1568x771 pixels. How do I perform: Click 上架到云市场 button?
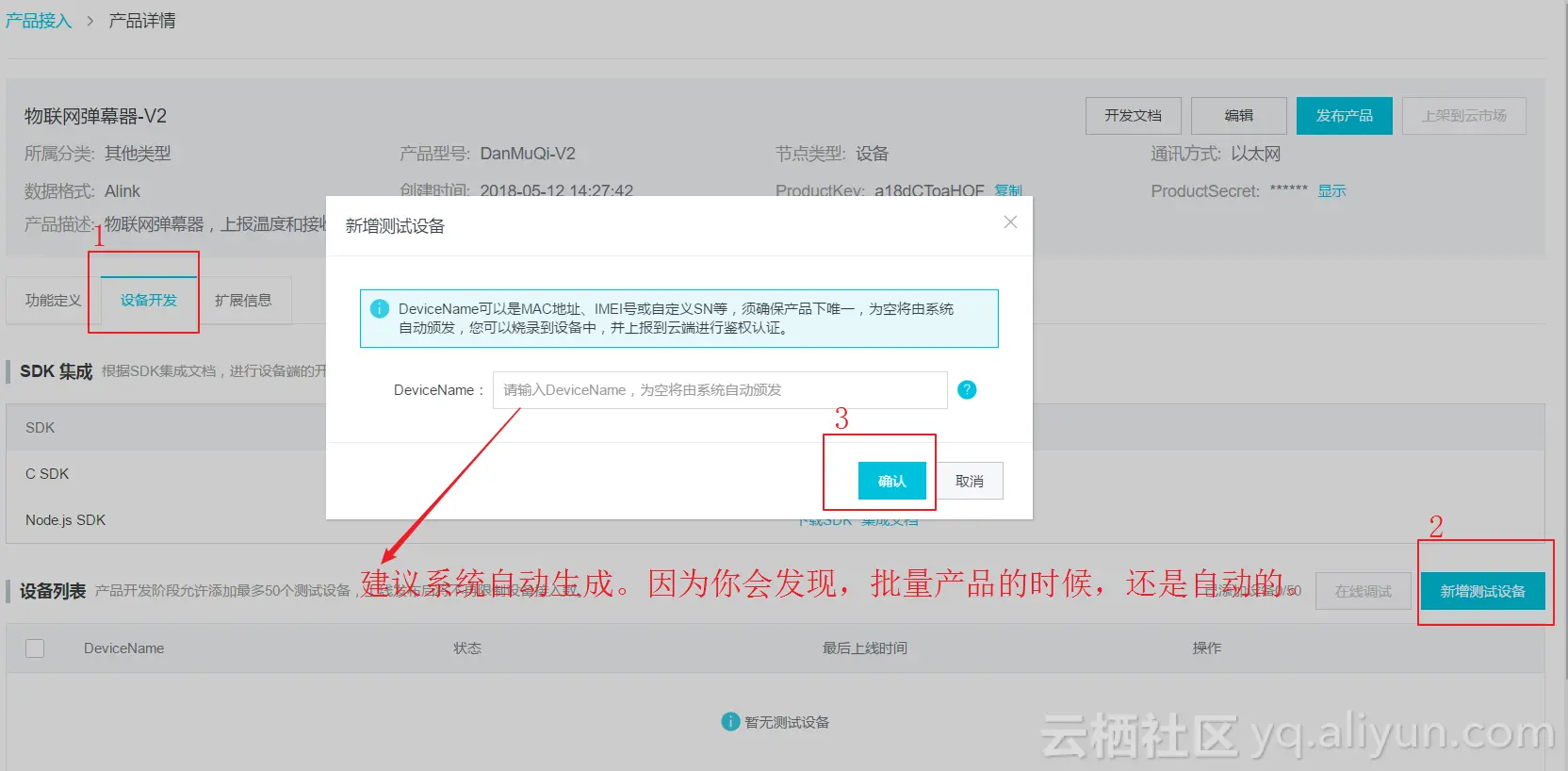coord(1463,116)
